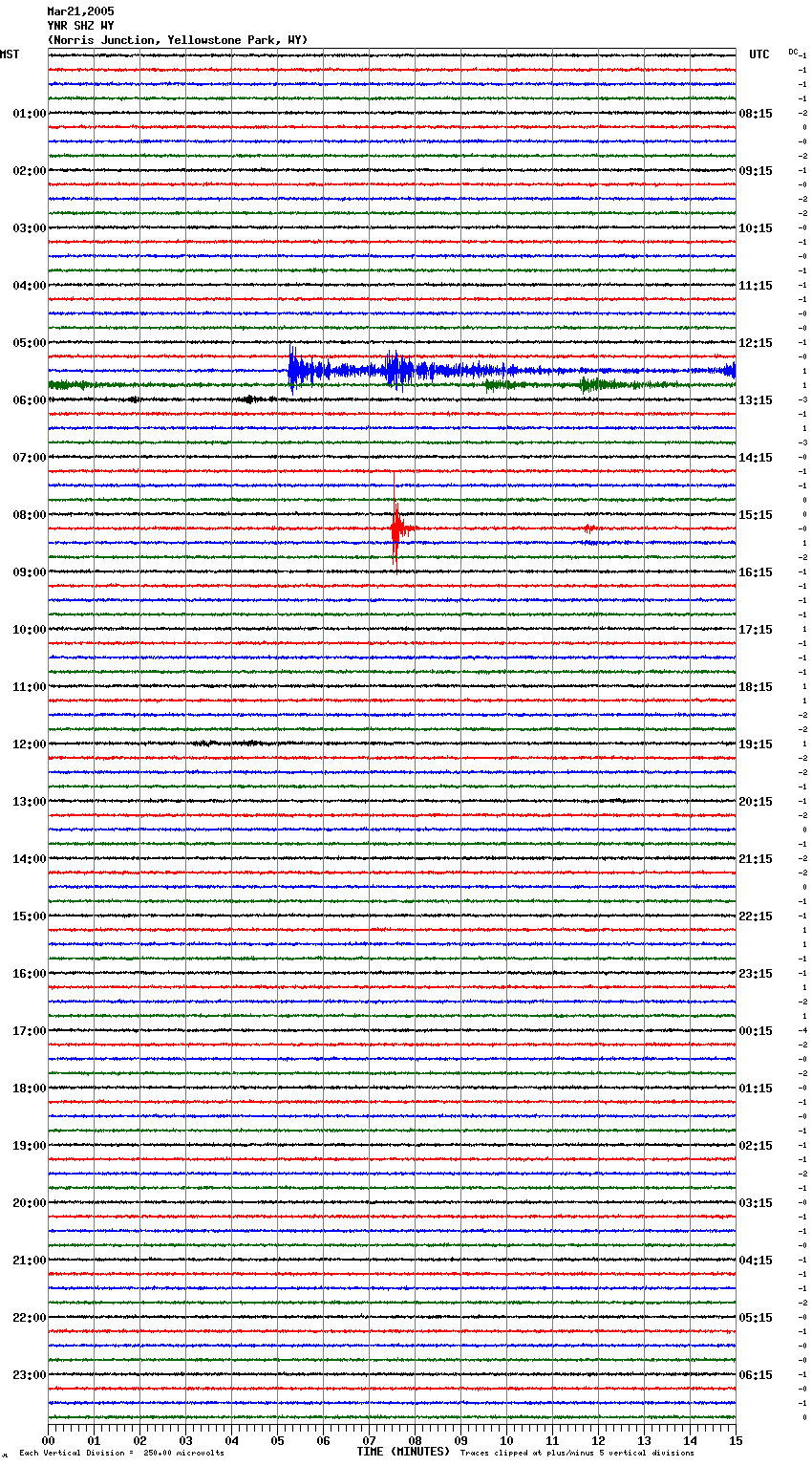Click the 04:15 UTC time label
The width and height of the screenshot is (812, 1466).
coord(756,1261)
